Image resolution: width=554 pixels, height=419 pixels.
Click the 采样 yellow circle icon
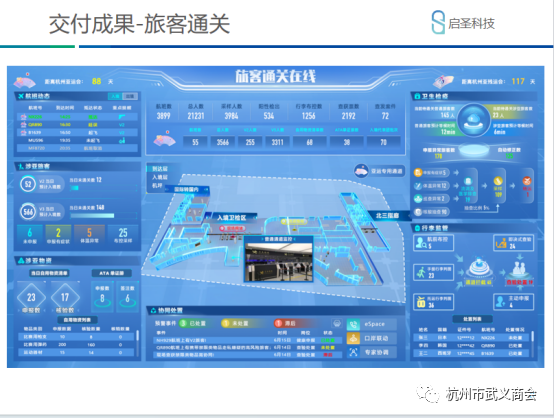(498, 181)
